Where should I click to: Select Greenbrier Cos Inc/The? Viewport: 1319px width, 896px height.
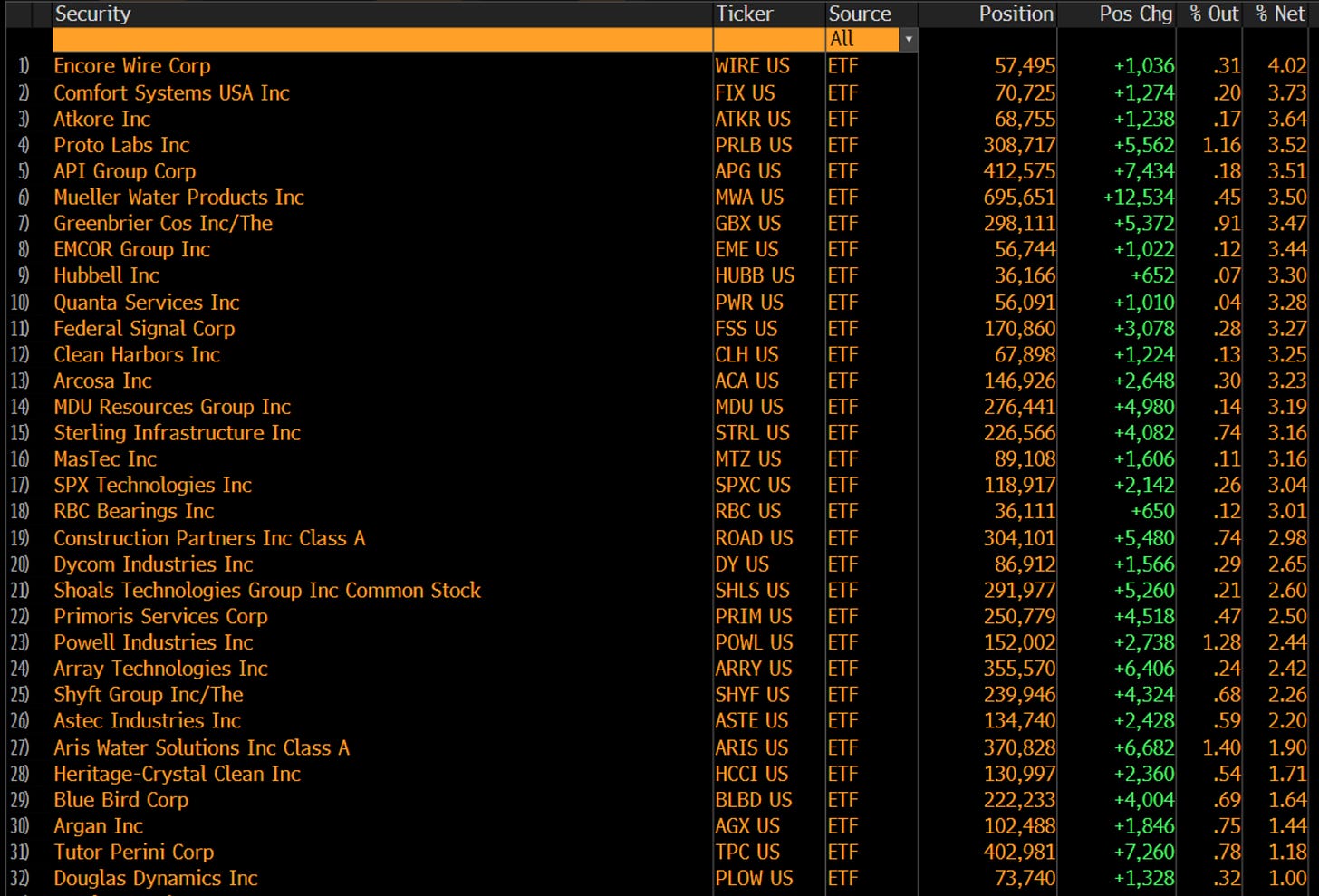163,224
